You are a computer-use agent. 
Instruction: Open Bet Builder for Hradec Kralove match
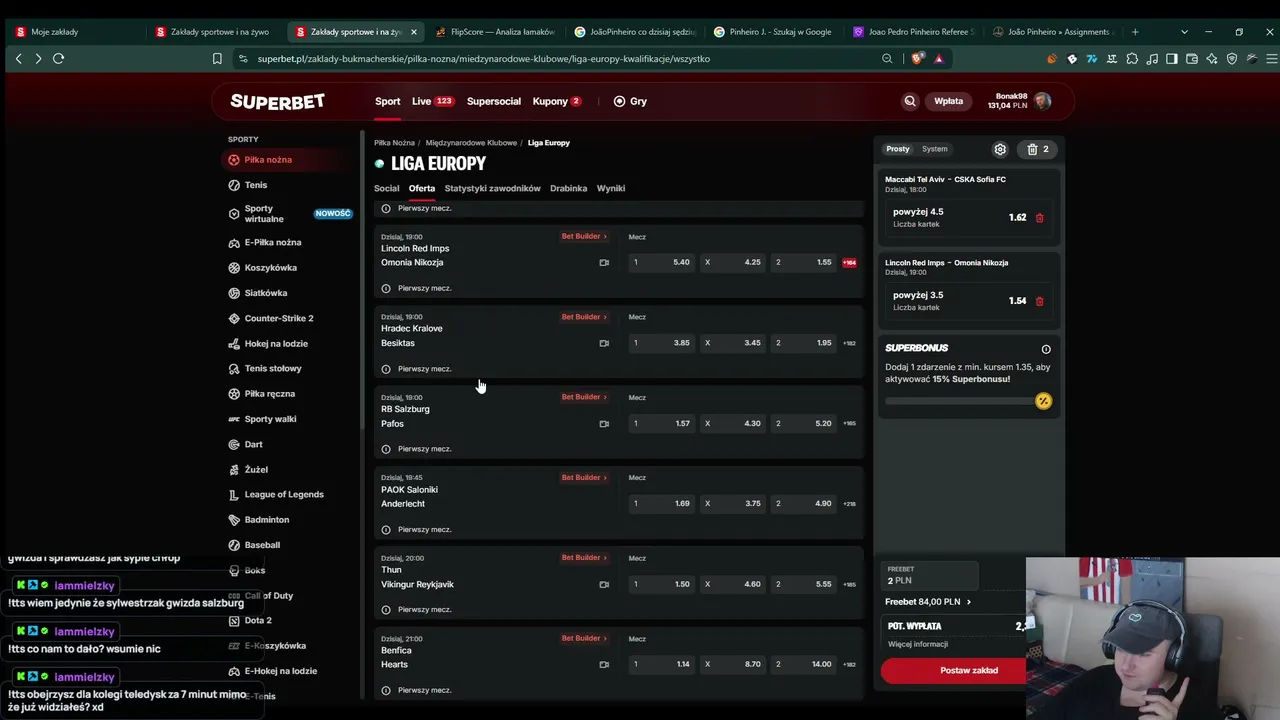click(584, 317)
